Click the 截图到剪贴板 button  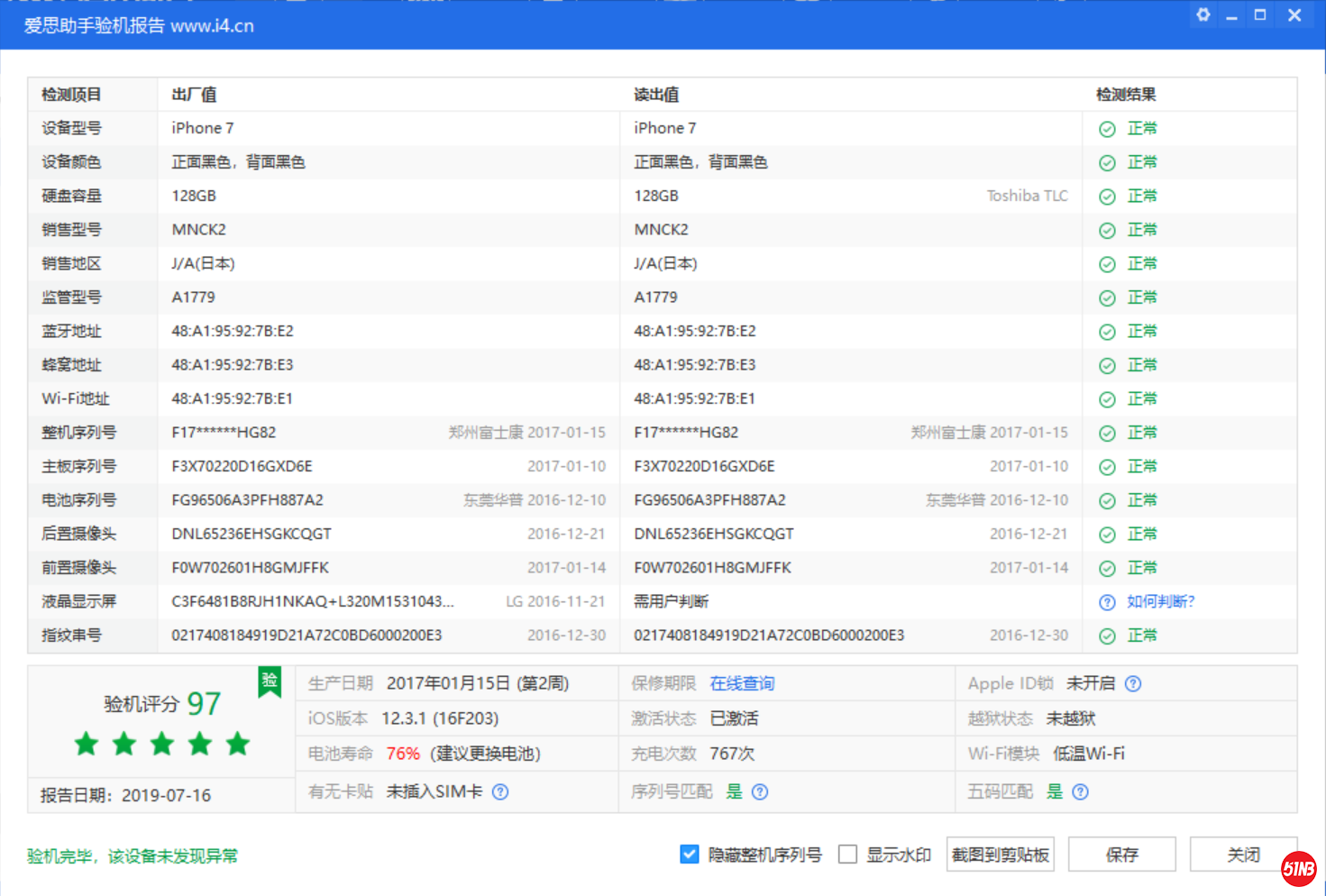point(1000,854)
